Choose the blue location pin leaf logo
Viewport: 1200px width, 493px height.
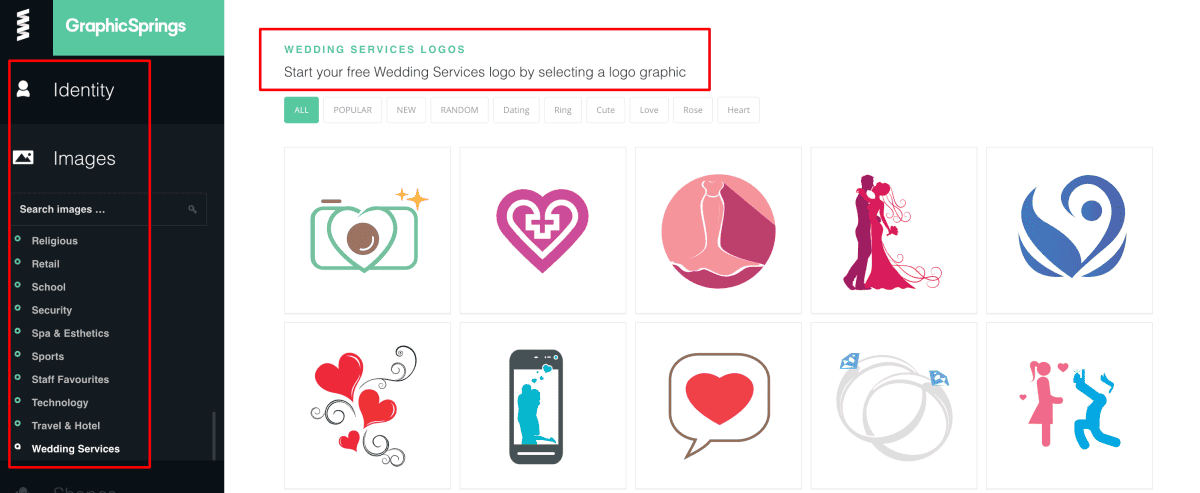[1069, 230]
